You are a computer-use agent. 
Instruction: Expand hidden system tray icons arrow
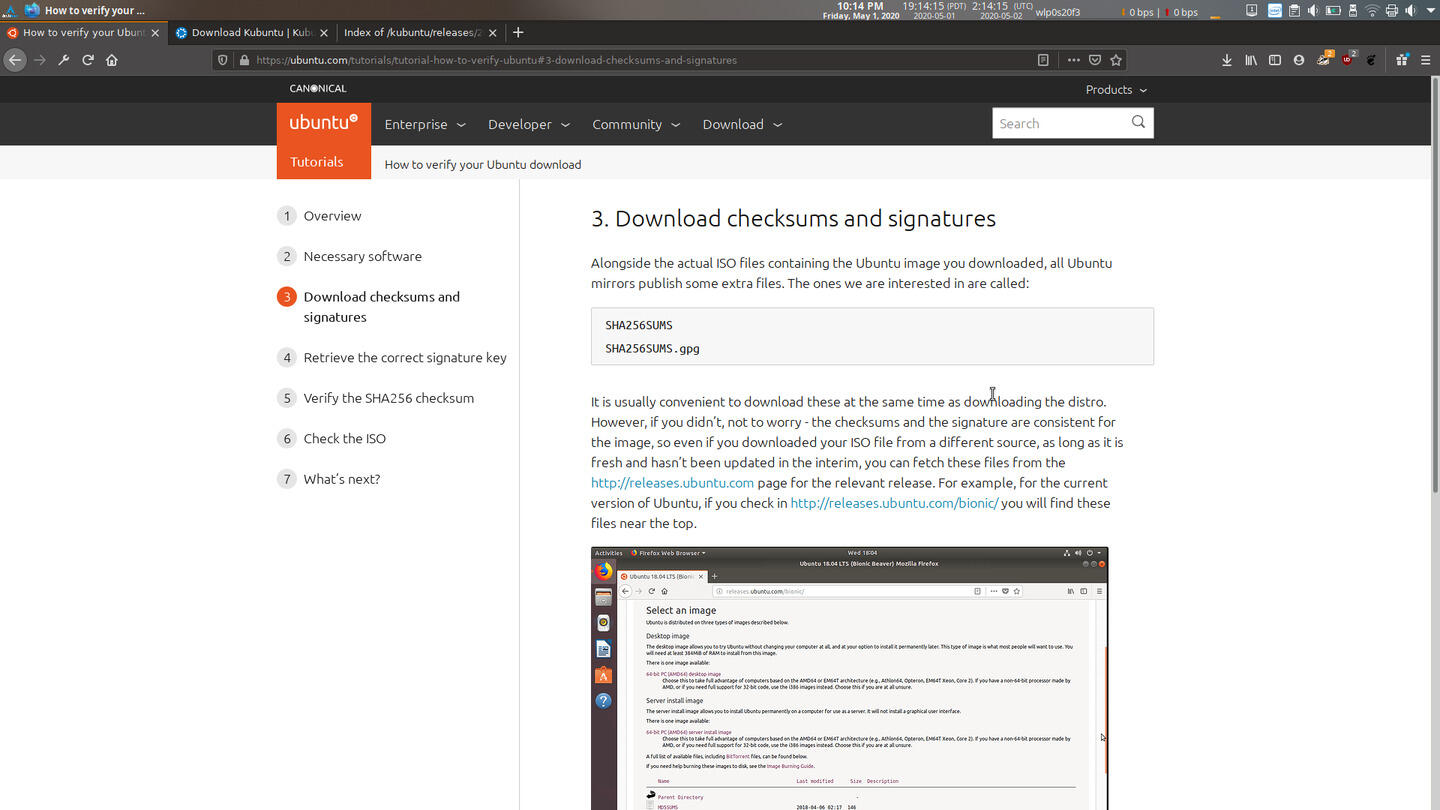coord(1431,10)
